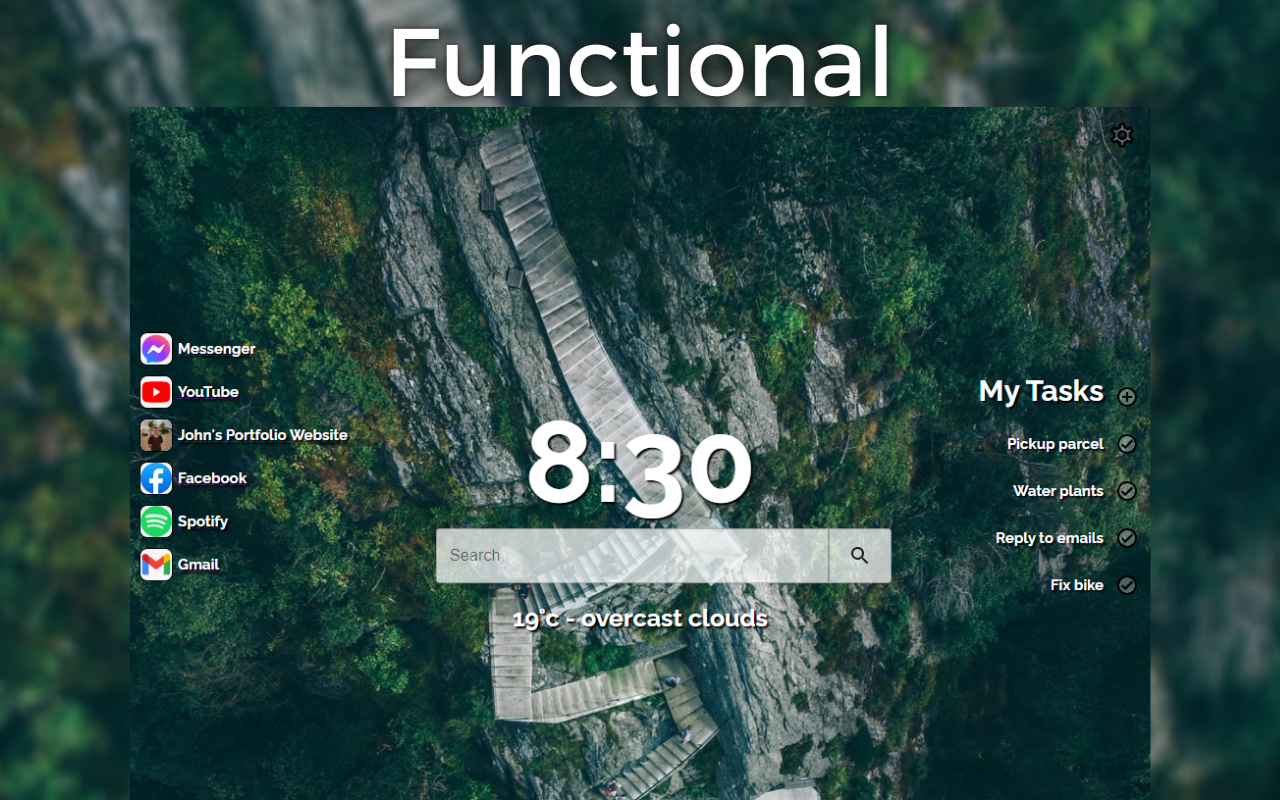Click the YouTube play icon
Image resolution: width=1280 pixels, height=800 pixels.
click(156, 392)
